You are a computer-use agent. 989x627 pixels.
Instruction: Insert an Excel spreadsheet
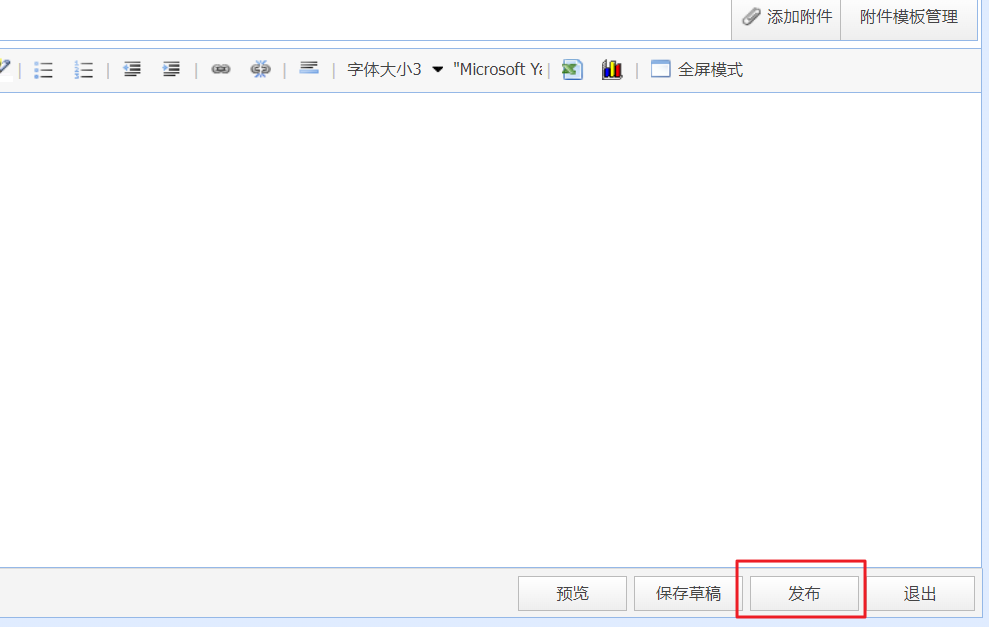pos(572,69)
